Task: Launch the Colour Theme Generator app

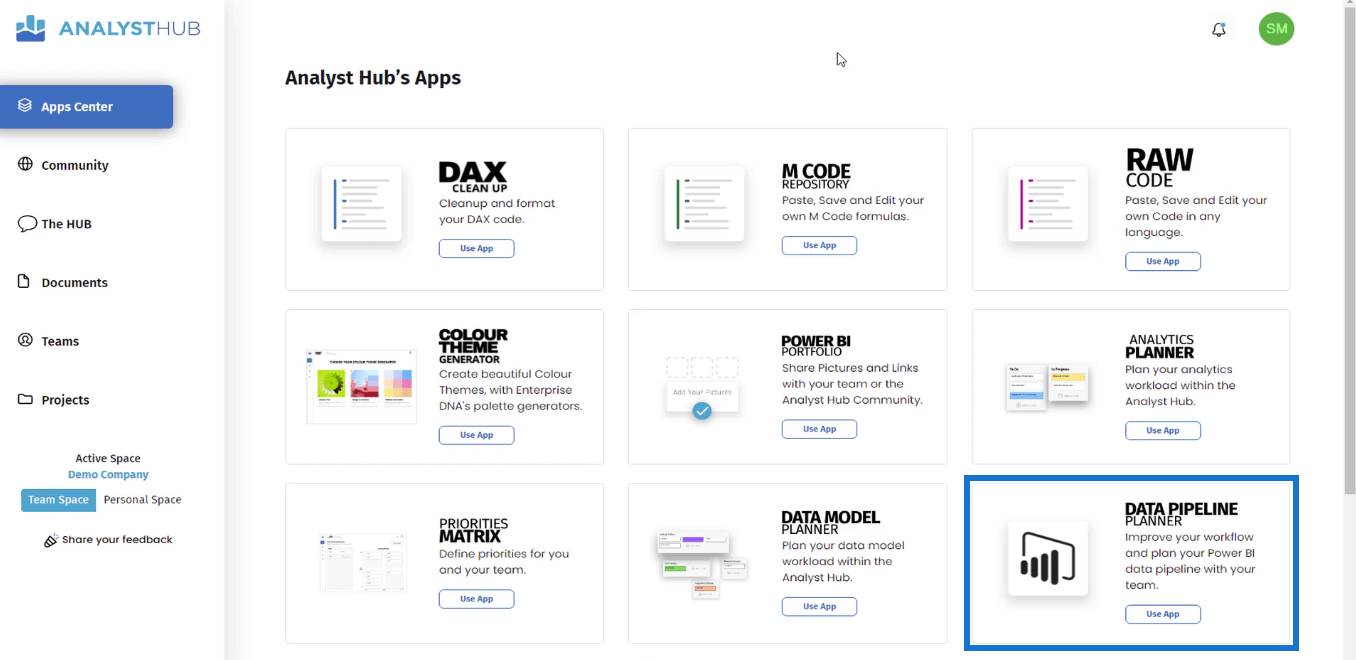Action: [x=476, y=435]
